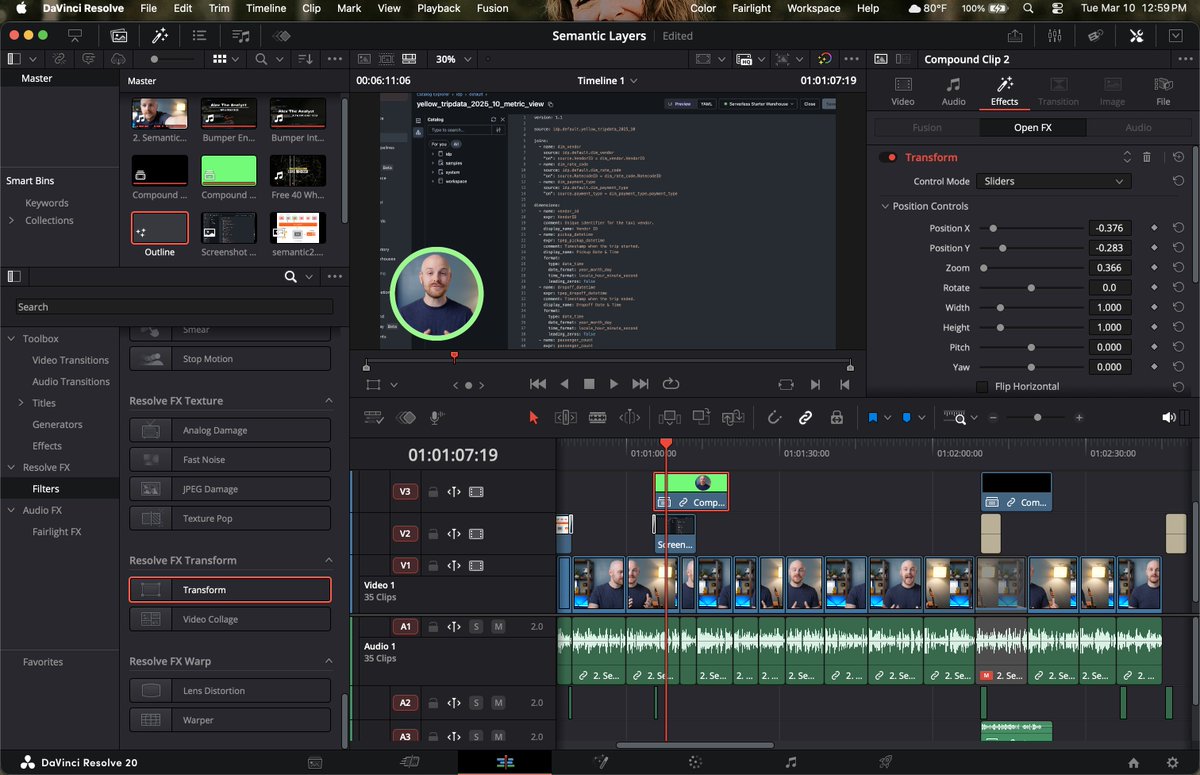Click the Insert Clip toolbar icon

click(669, 418)
